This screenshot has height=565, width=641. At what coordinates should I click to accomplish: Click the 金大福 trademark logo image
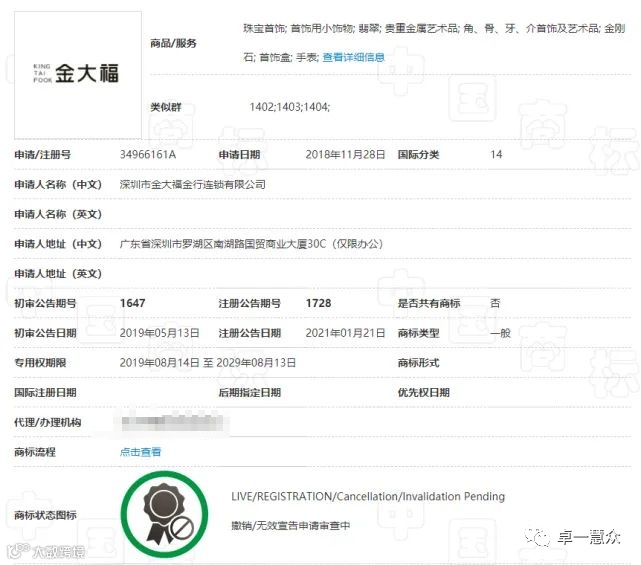78,75
